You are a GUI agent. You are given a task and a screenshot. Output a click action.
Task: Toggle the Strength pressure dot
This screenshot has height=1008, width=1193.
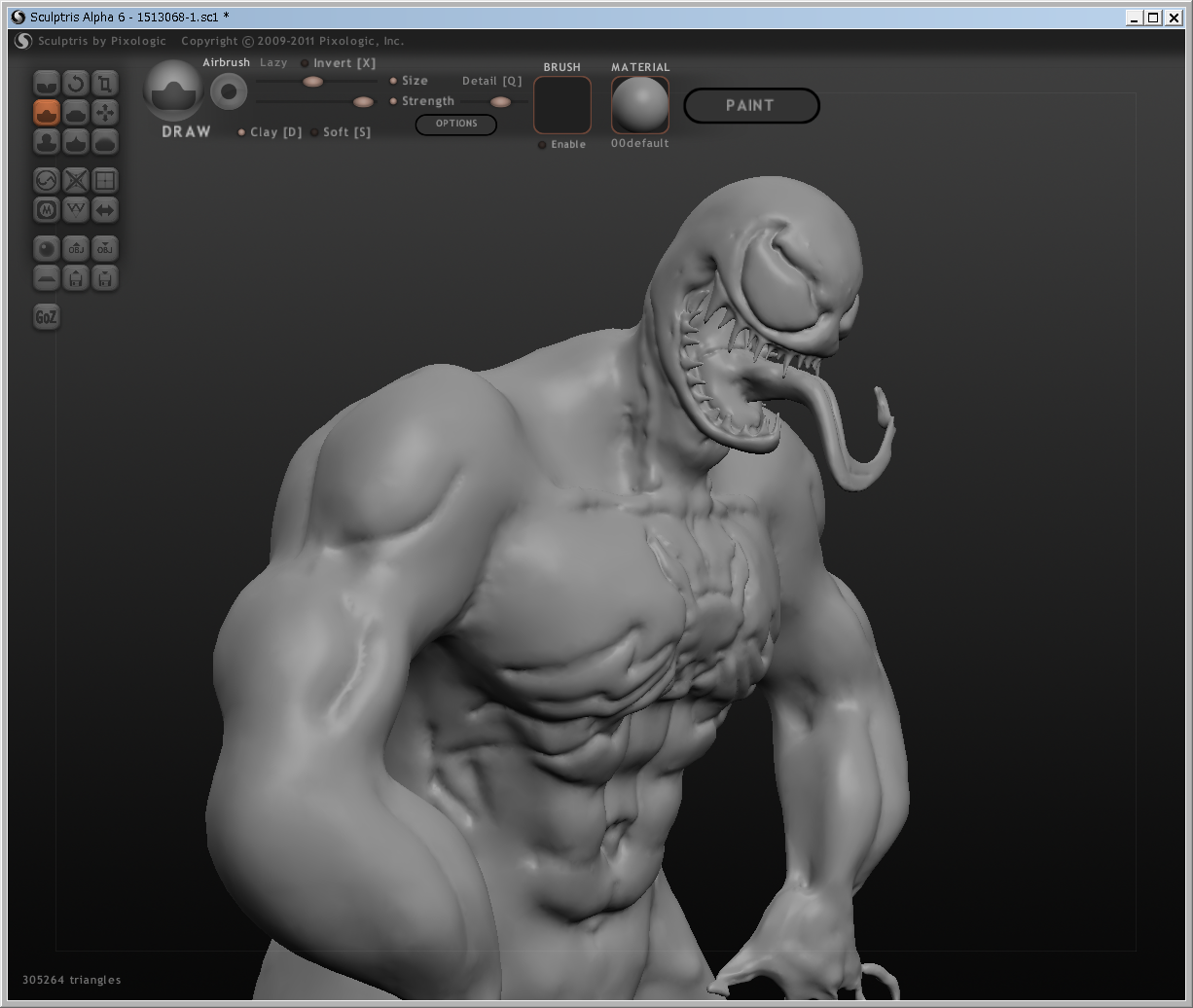[393, 101]
